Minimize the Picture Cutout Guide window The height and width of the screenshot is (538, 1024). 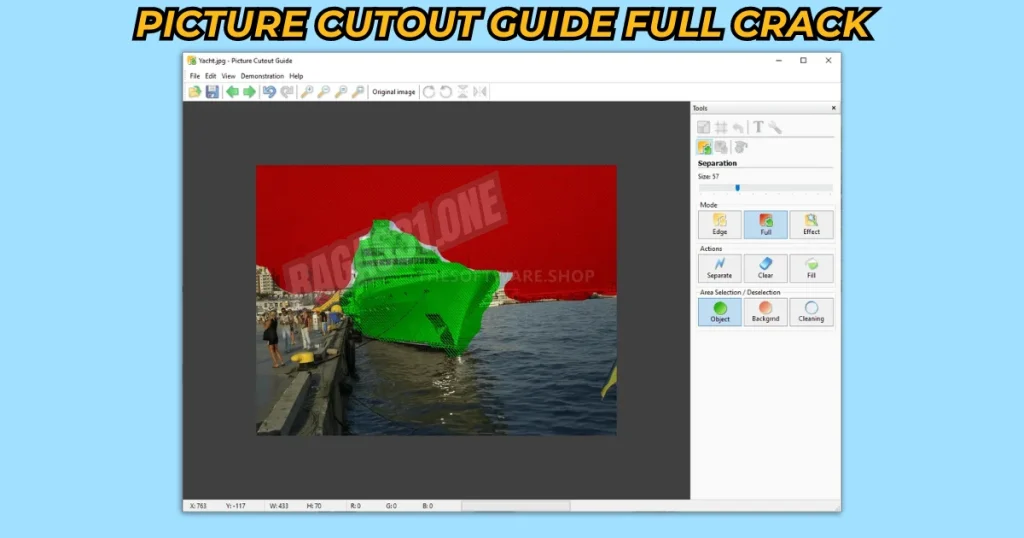coord(778,60)
